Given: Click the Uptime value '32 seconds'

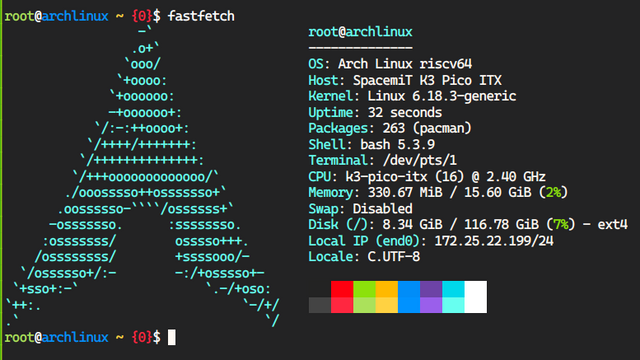Looking at the screenshot, I should [405, 112].
